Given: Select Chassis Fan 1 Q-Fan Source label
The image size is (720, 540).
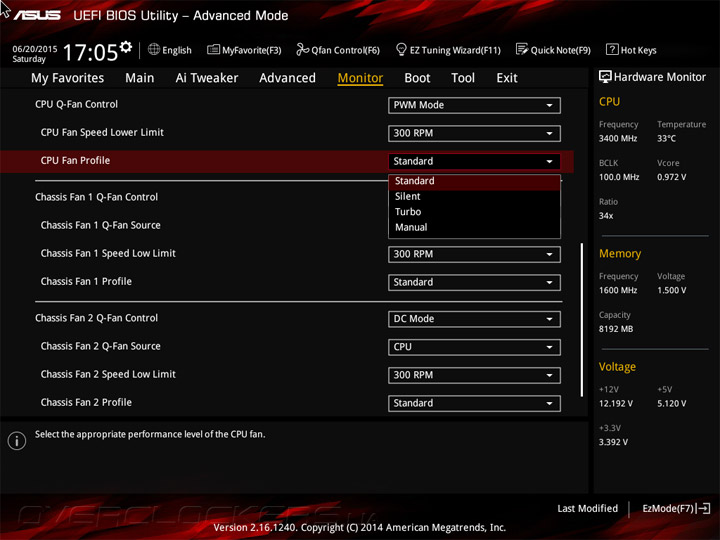Looking at the screenshot, I should pos(101,225).
